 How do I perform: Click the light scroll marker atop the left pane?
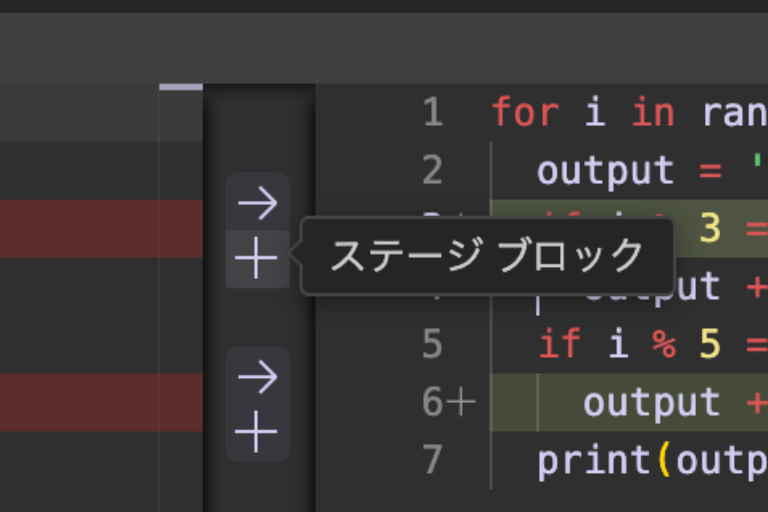[180, 88]
